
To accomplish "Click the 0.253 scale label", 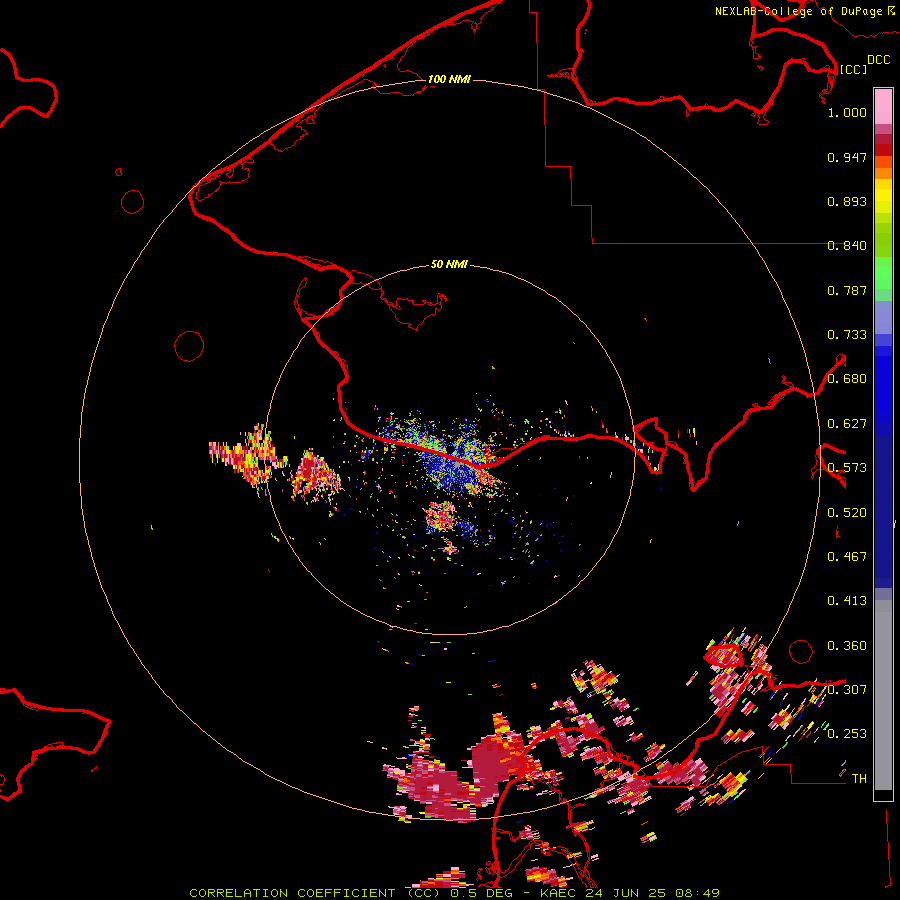I will 847,734.
